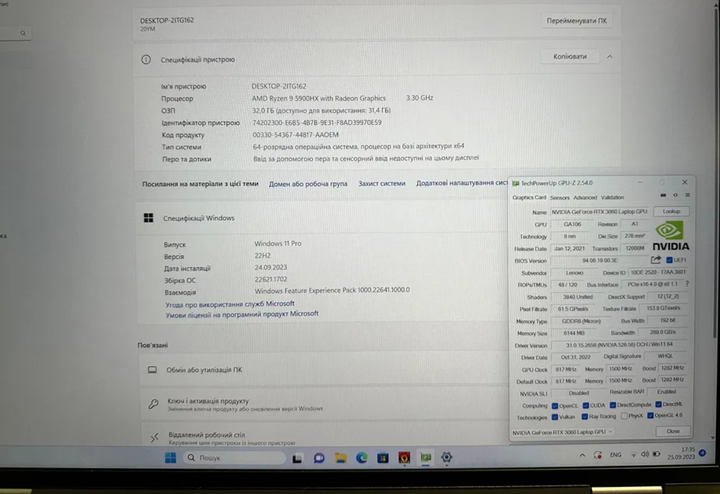The height and width of the screenshot is (494, 720).
Task: Open Захист системи link
Action: click(382, 183)
